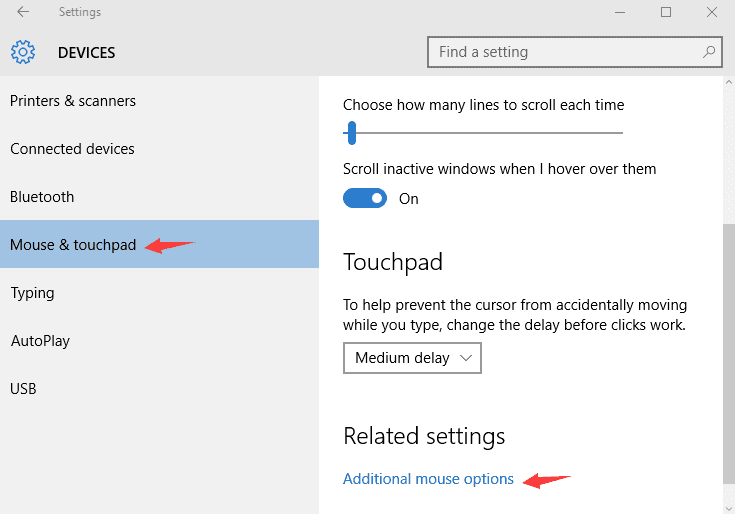Close the Settings window
The height and width of the screenshot is (514, 735).
[712, 12]
